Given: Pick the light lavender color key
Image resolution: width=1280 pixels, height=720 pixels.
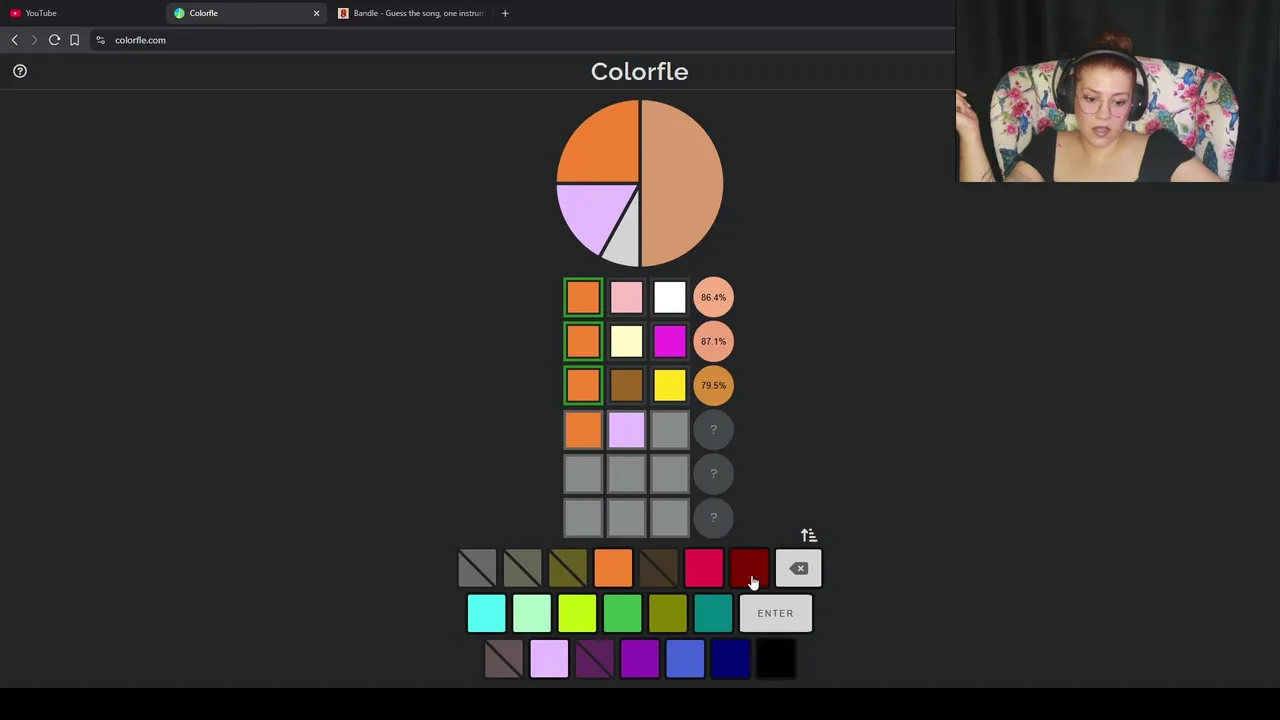Looking at the screenshot, I should point(549,659).
